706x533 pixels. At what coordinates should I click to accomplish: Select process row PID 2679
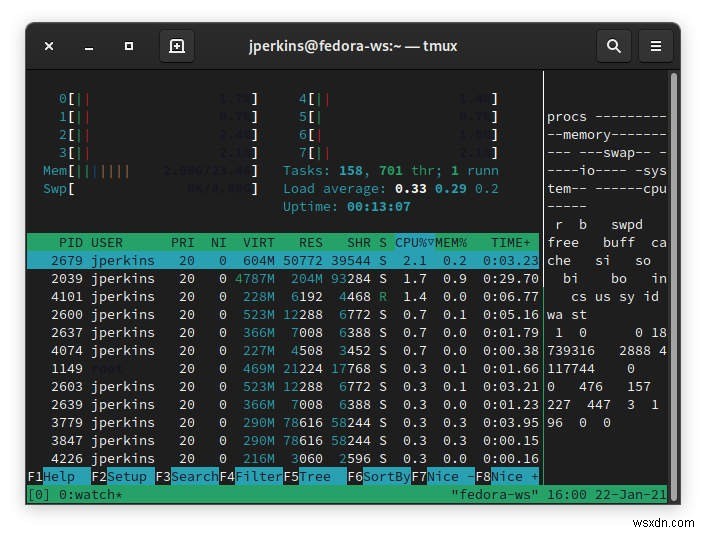pyautogui.click(x=283, y=261)
